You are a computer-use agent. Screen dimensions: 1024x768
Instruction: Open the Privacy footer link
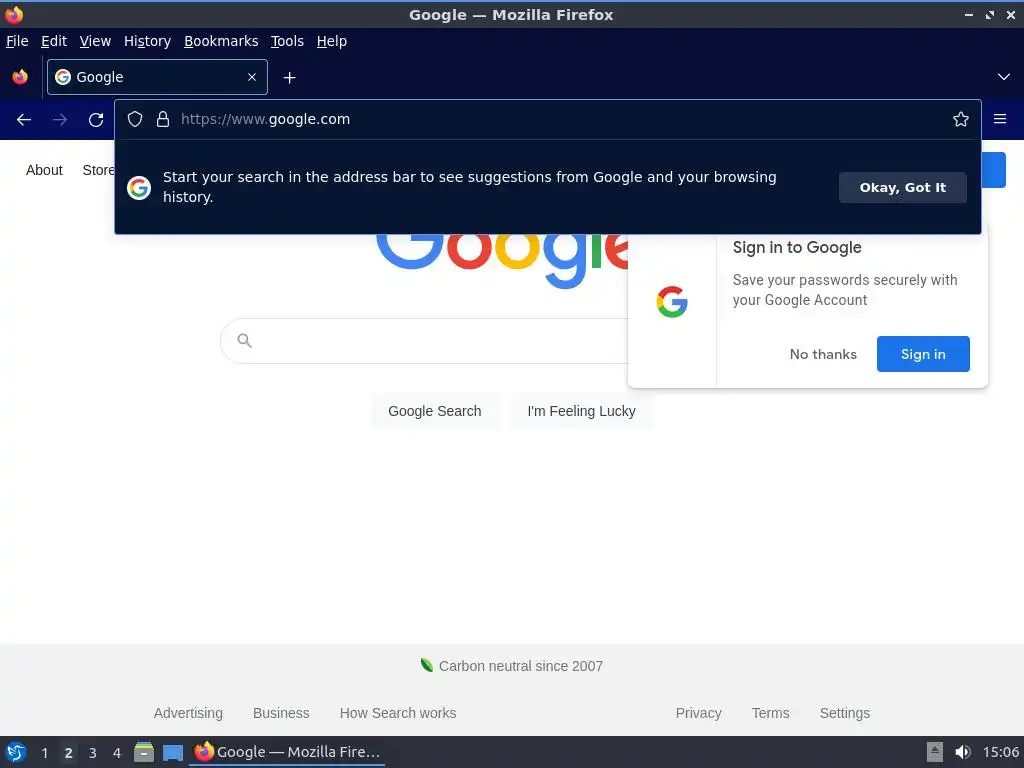click(698, 713)
